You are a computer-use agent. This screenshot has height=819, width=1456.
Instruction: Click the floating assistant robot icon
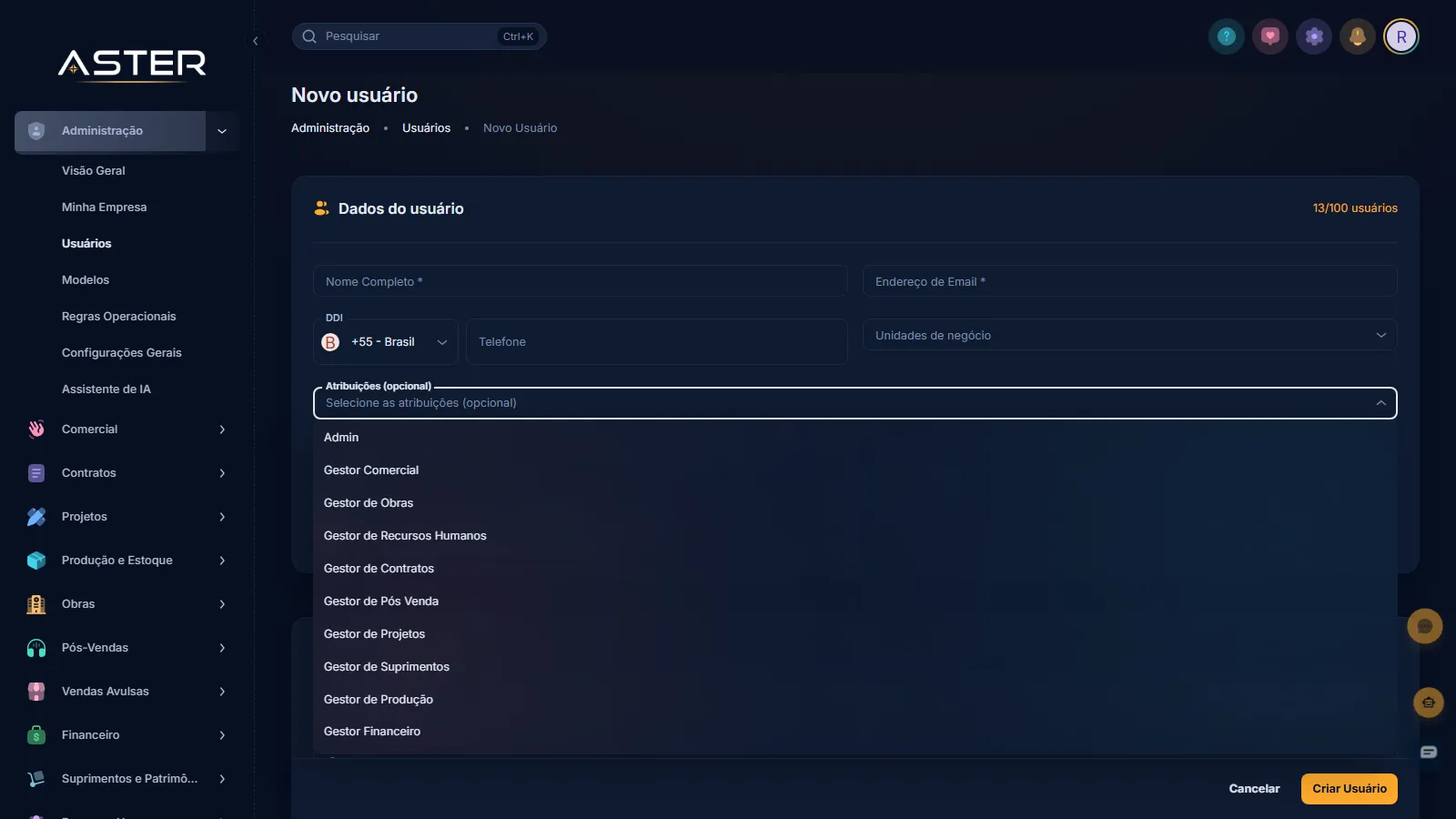click(1429, 703)
